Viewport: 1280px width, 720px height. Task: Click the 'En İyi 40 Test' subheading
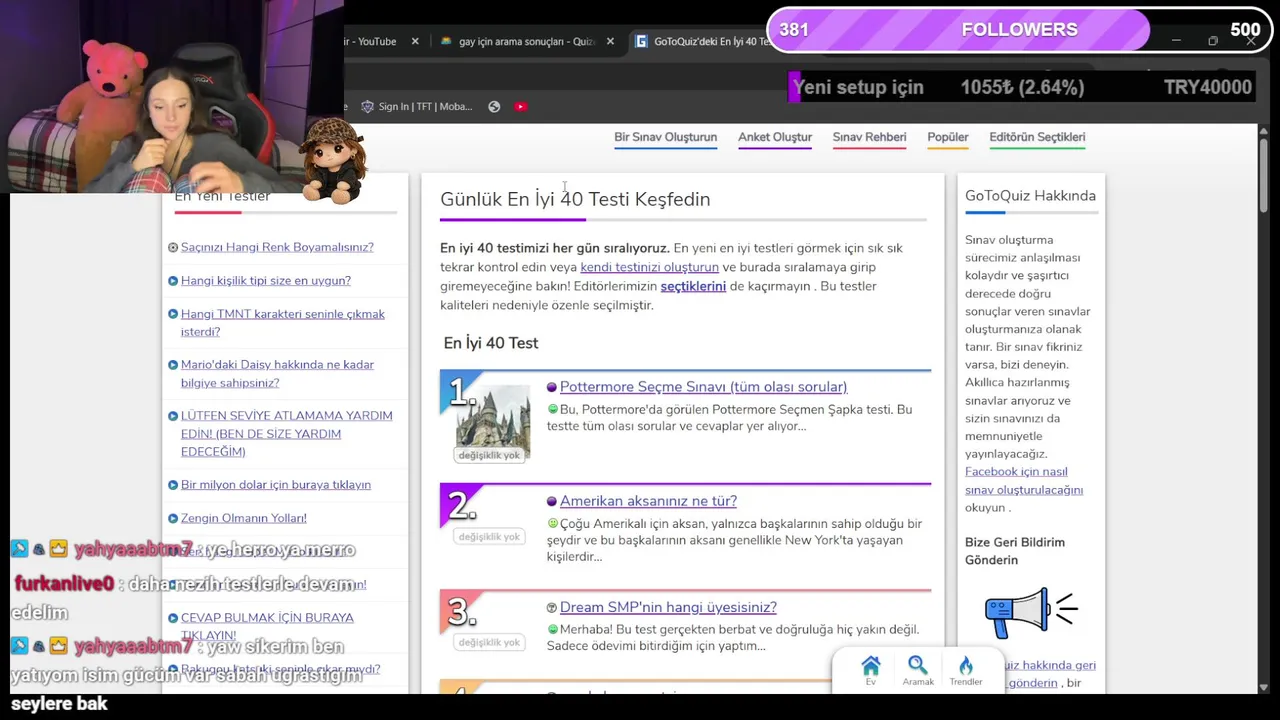(491, 343)
